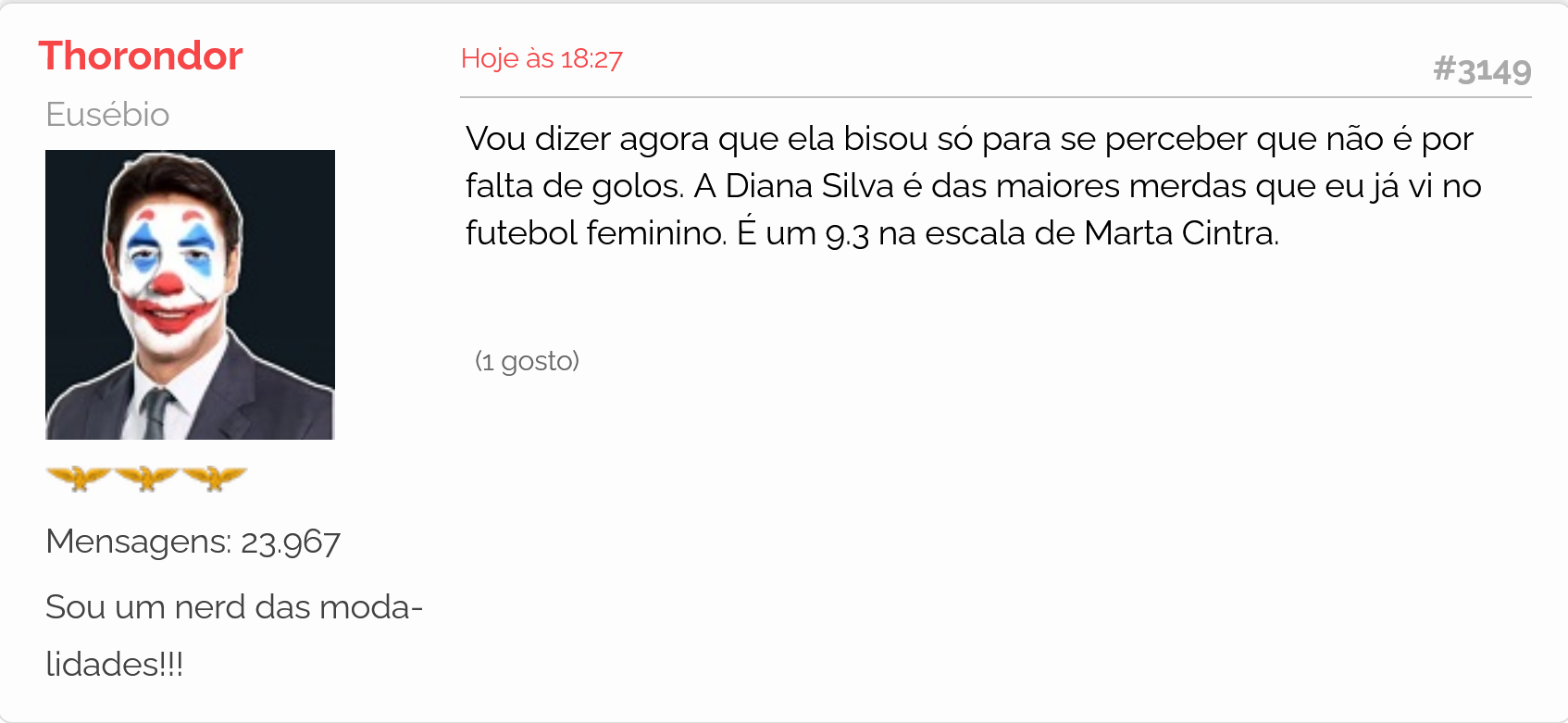This screenshot has height=723, width=1568.
Task: View who liked via (1 gosto)
Action: pyautogui.click(x=527, y=360)
